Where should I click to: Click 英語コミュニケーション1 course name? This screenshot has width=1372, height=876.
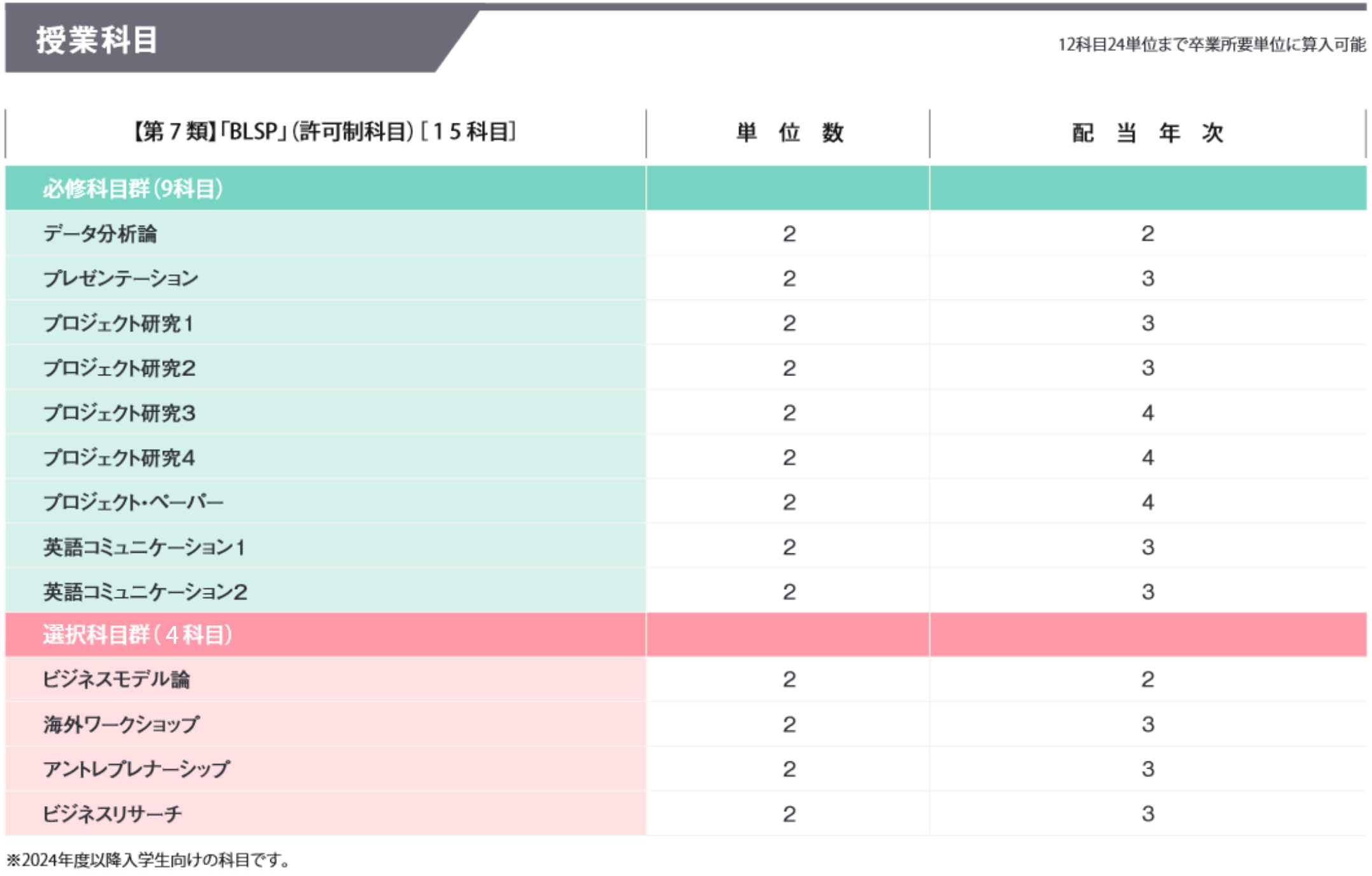[x=144, y=548]
